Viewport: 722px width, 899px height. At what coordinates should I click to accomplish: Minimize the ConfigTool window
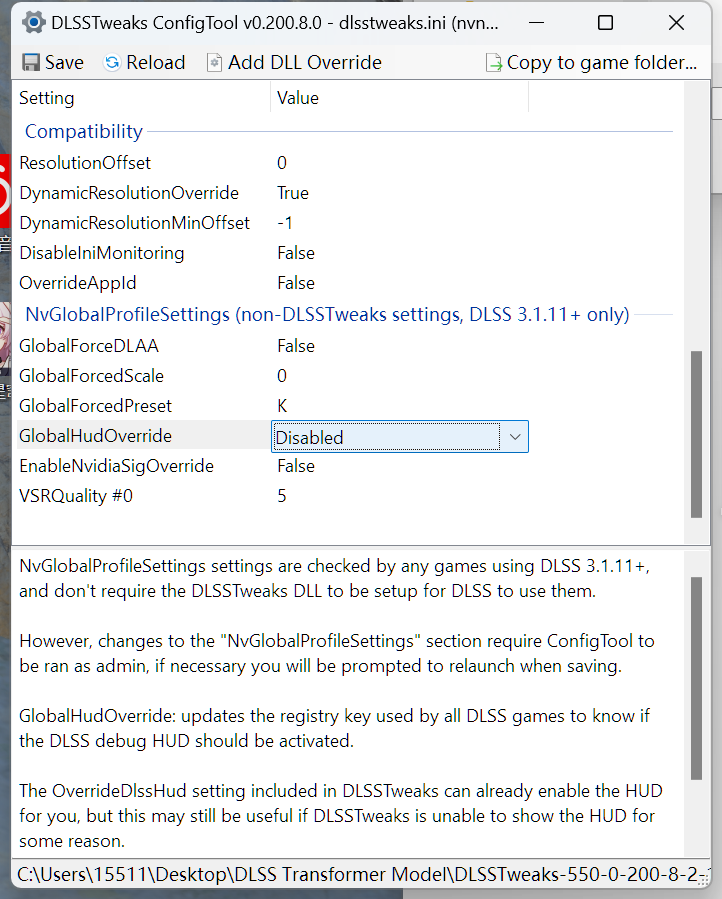point(535,22)
